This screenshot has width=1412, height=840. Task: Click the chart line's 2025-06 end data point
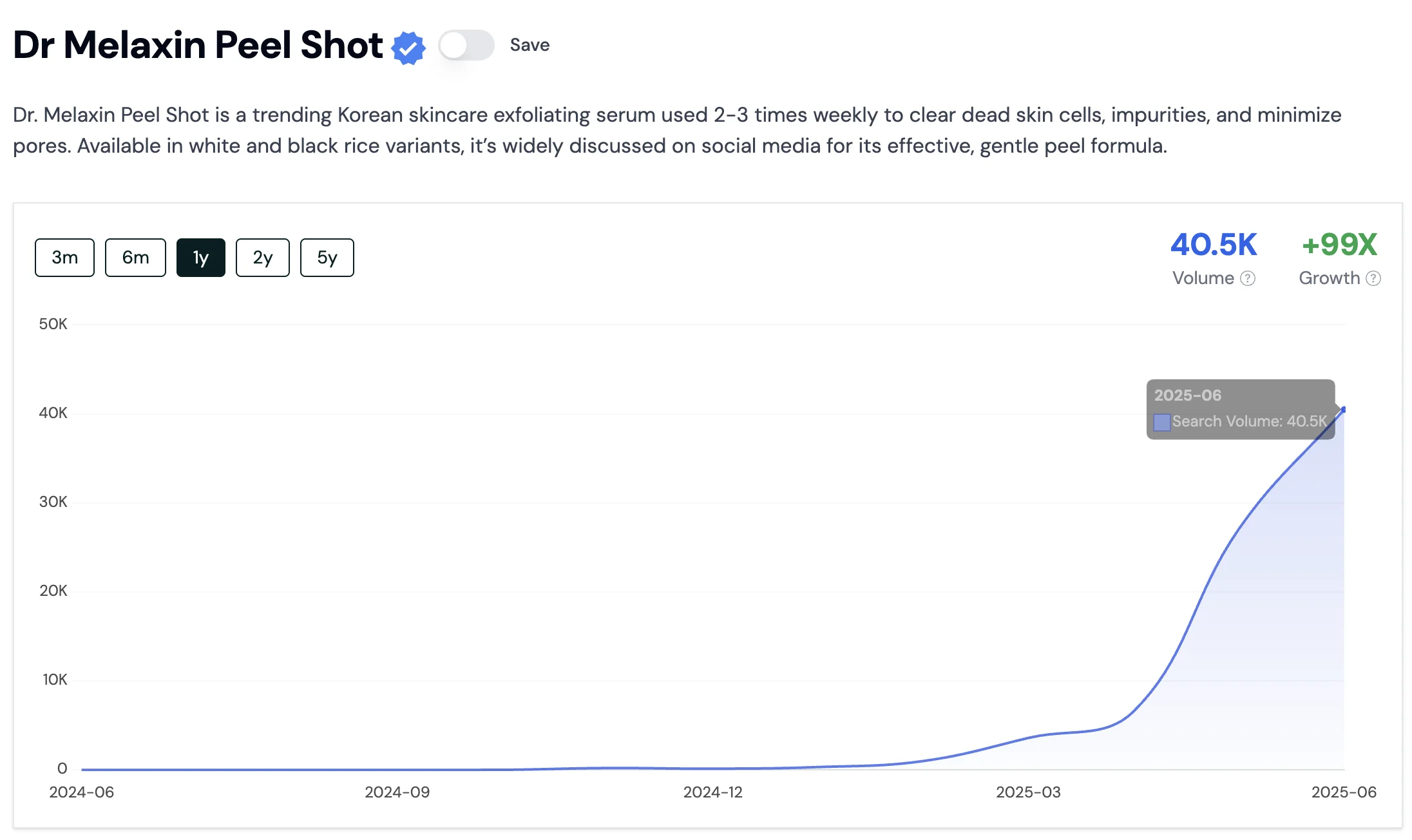point(1343,409)
